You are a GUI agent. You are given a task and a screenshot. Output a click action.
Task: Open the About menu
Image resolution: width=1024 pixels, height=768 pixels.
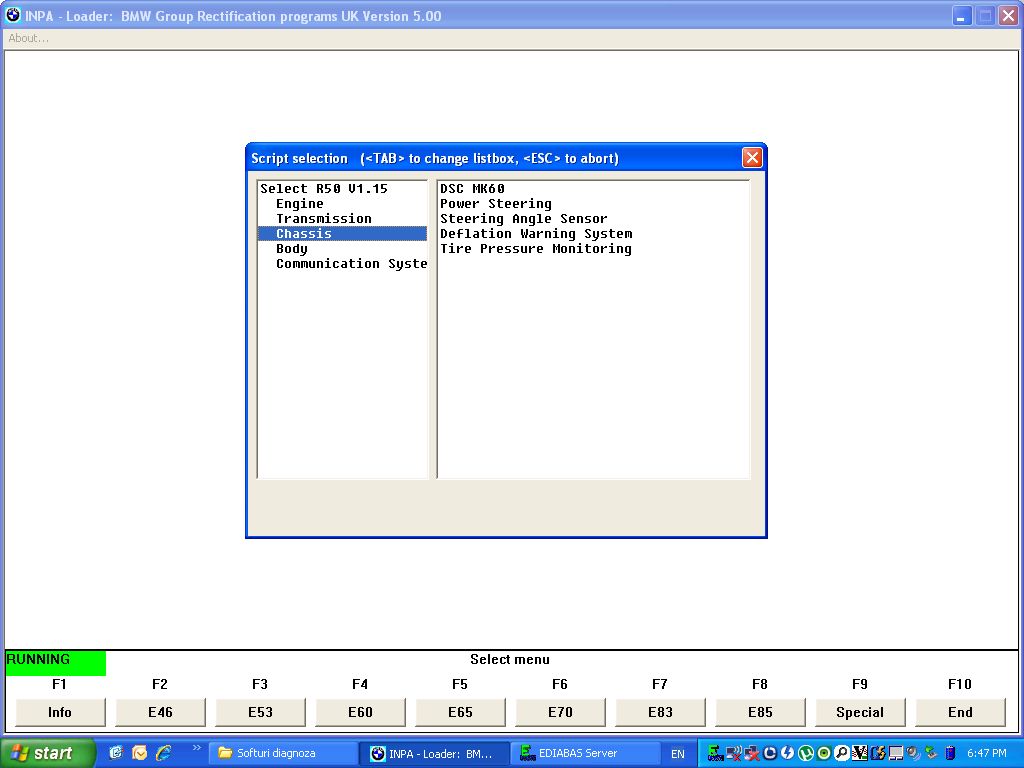(28, 38)
